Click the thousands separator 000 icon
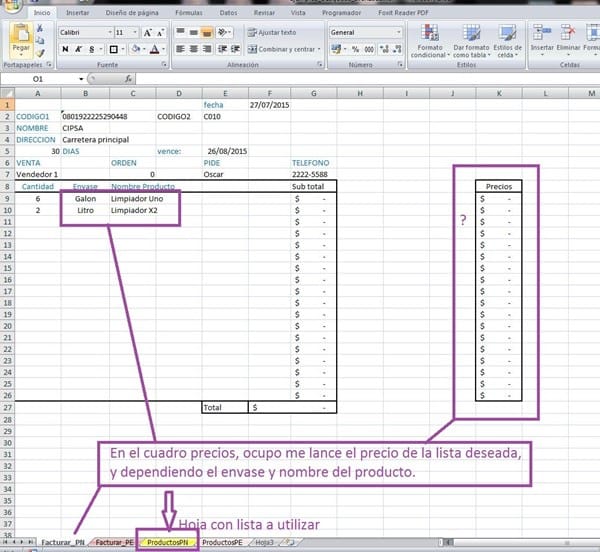The height and width of the screenshot is (552, 600). click(369, 49)
